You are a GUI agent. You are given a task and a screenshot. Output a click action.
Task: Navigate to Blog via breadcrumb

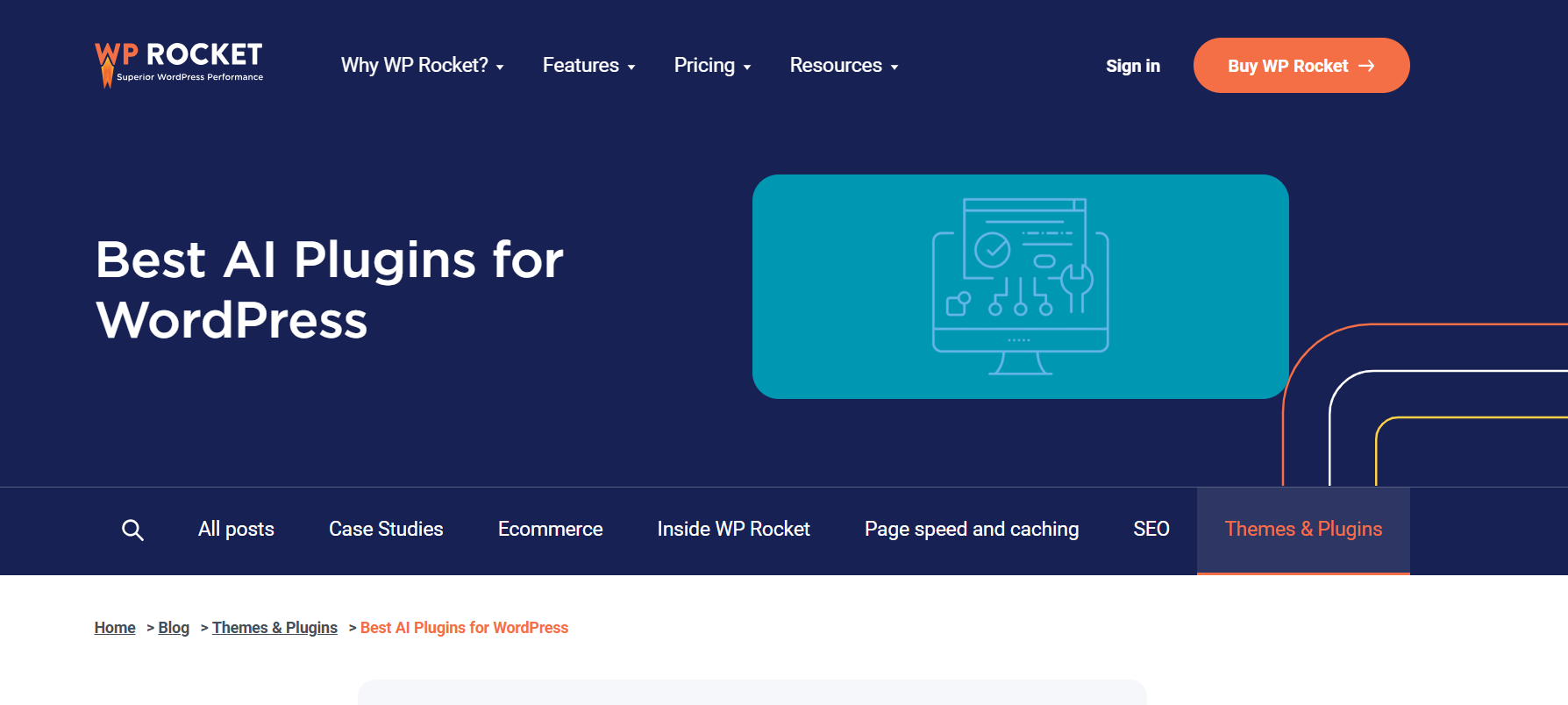point(174,628)
